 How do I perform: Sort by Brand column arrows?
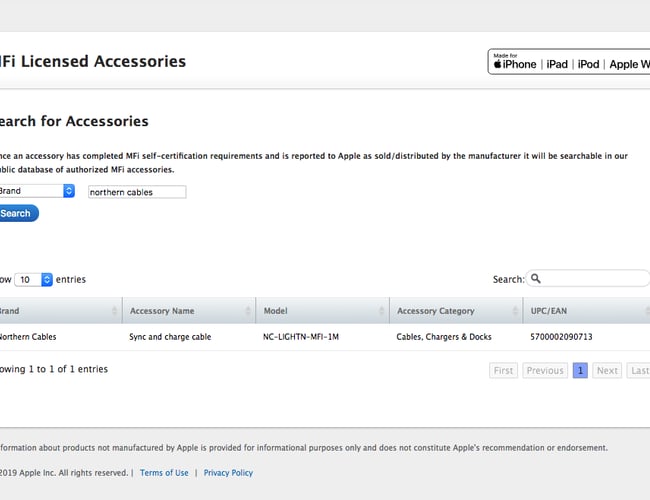click(x=114, y=311)
